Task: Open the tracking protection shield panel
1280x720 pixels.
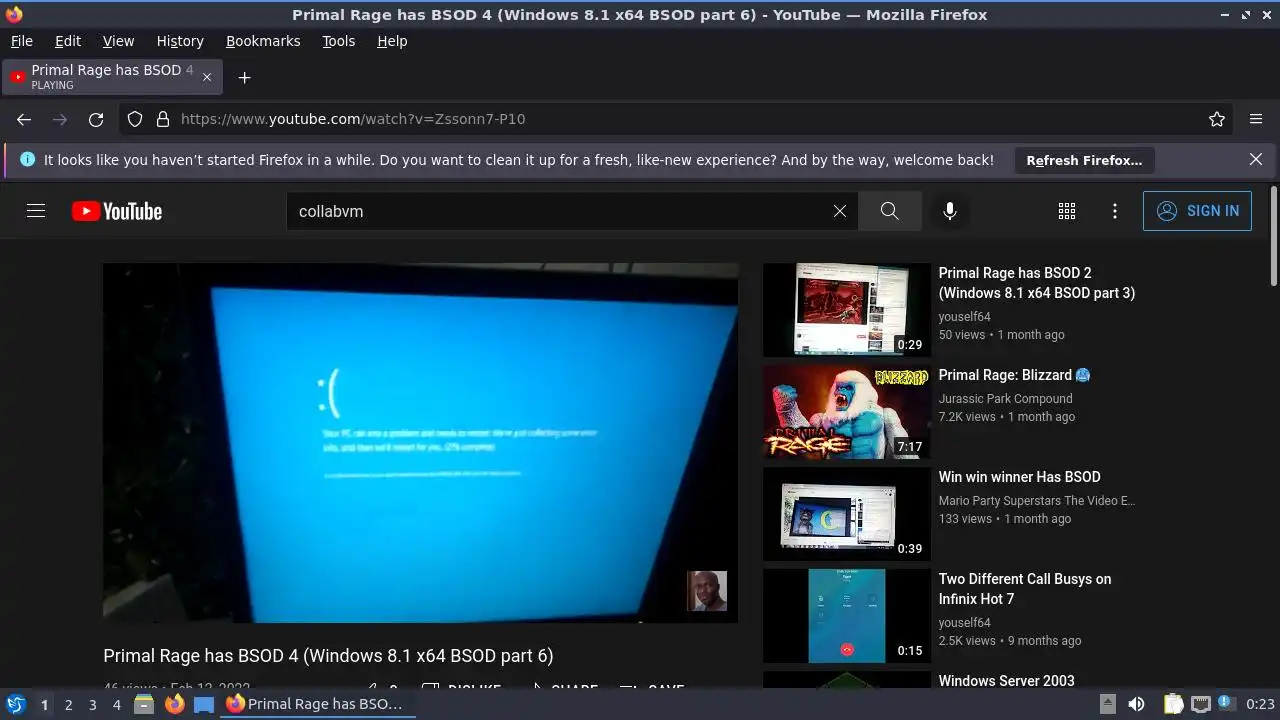Action: click(x=135, y=119)
